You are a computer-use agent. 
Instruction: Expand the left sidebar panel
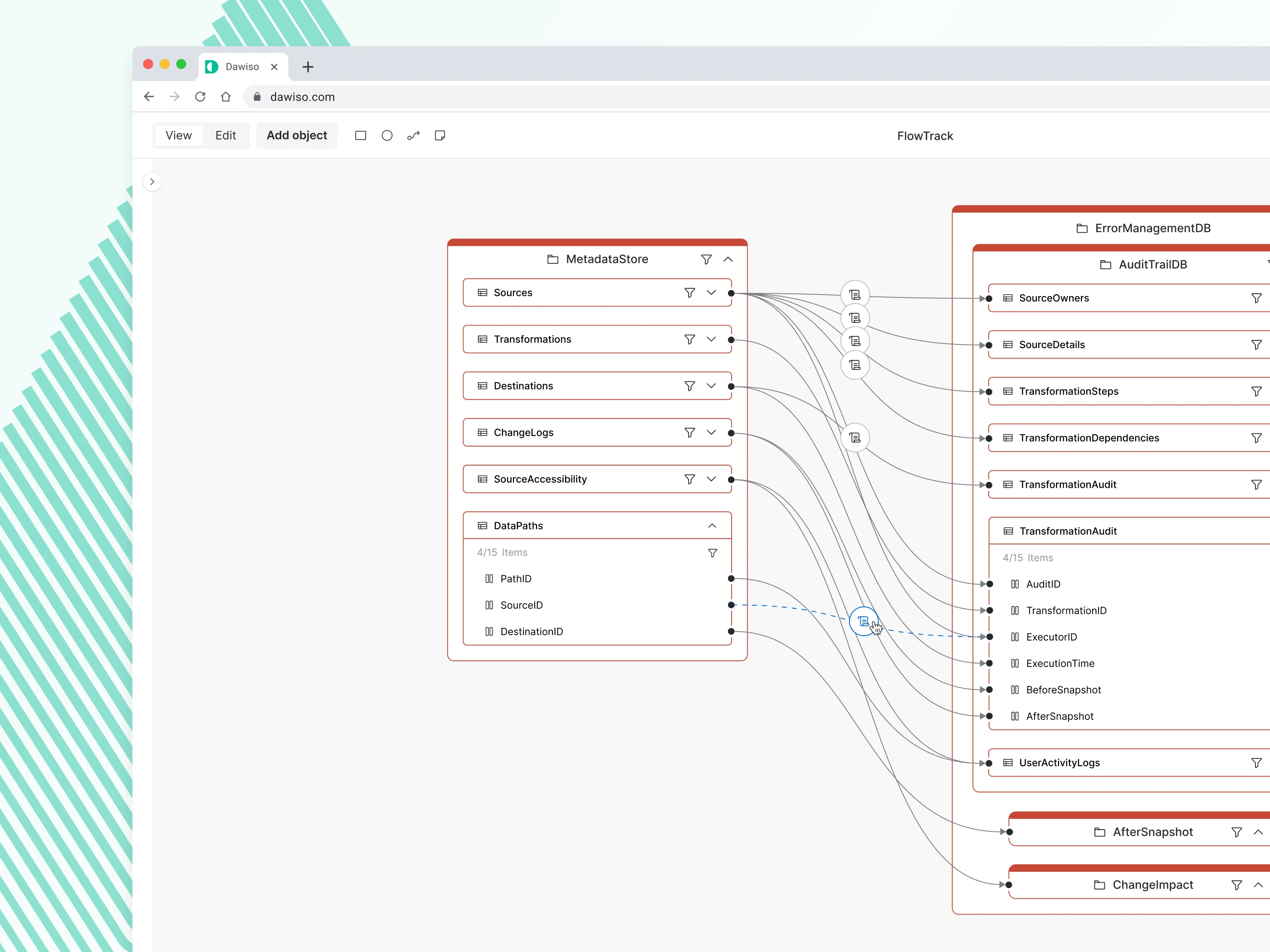152,182
